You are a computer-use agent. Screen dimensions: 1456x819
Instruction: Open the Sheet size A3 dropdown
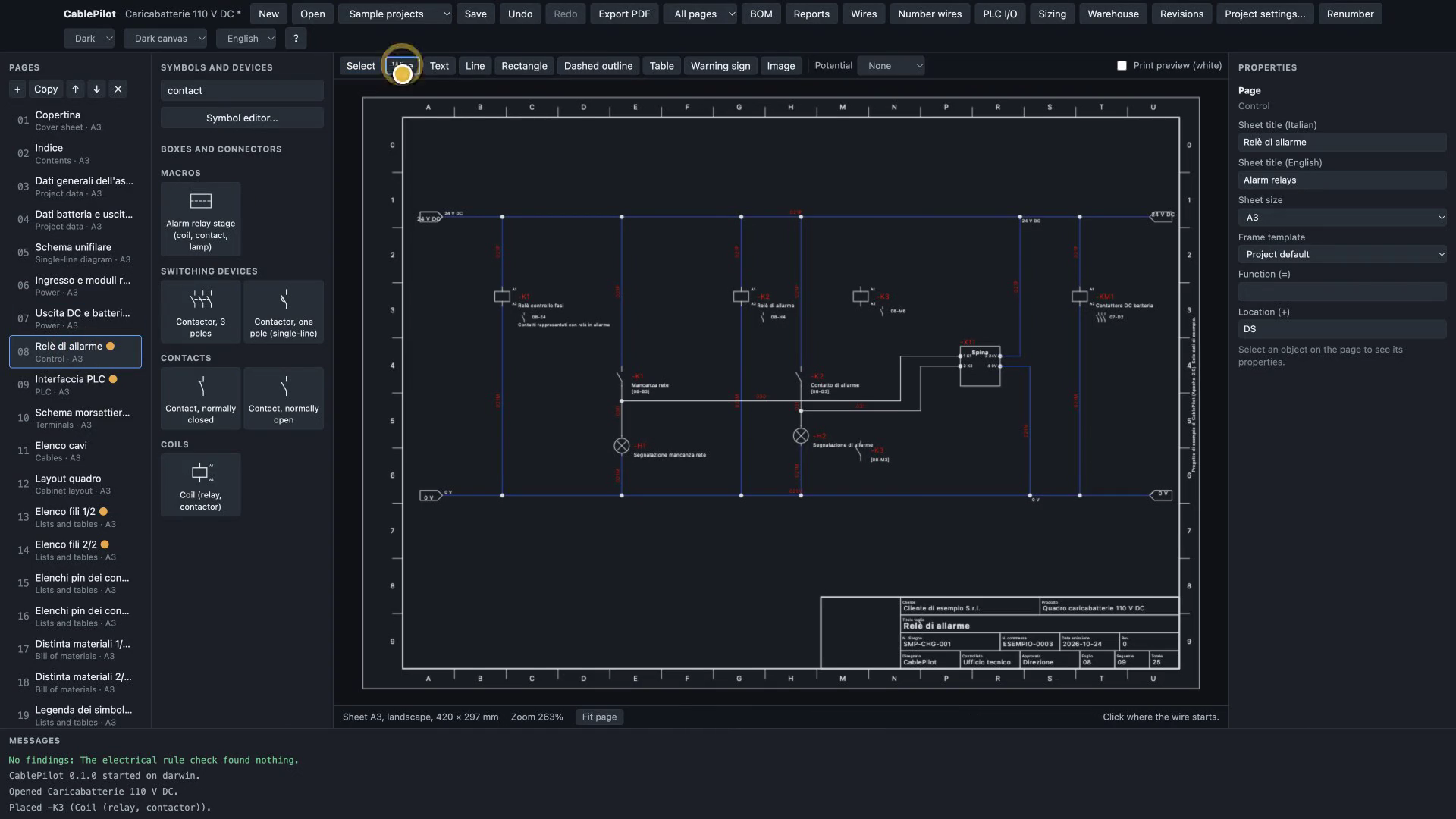[x=1342, y=218]
